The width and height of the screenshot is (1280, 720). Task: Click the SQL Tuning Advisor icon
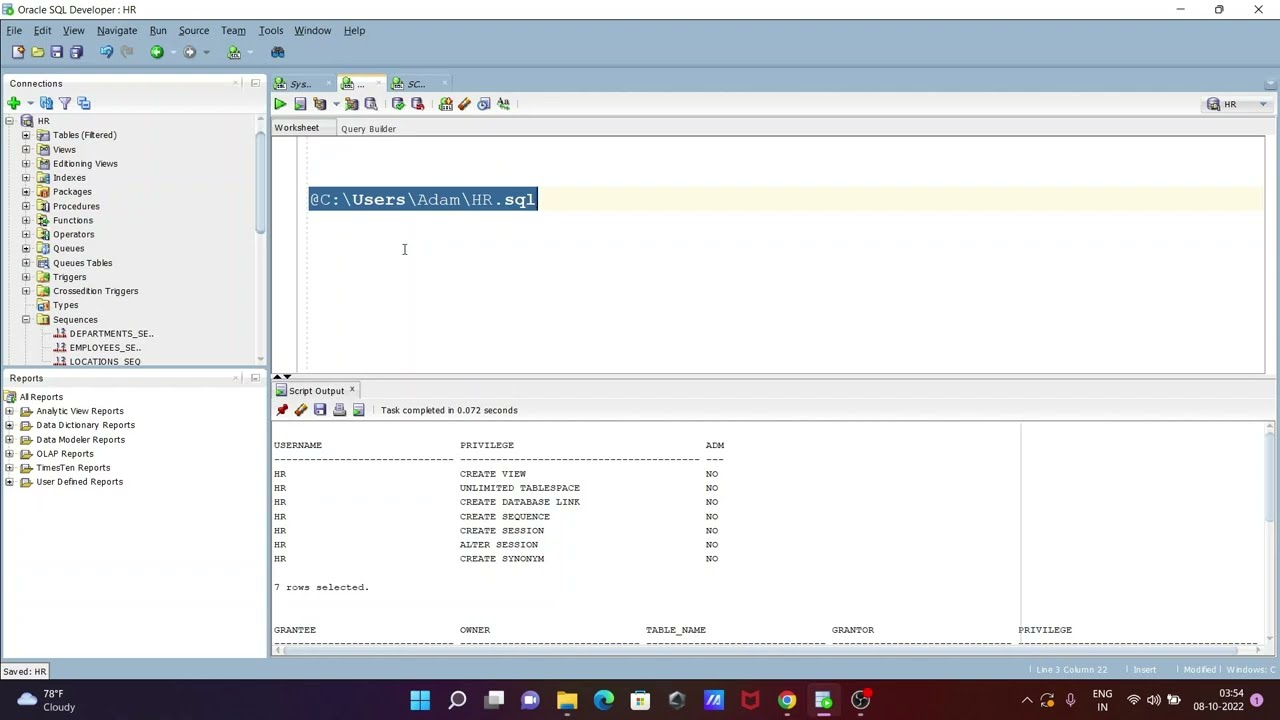pyautogui.click(x=370, y=104)
